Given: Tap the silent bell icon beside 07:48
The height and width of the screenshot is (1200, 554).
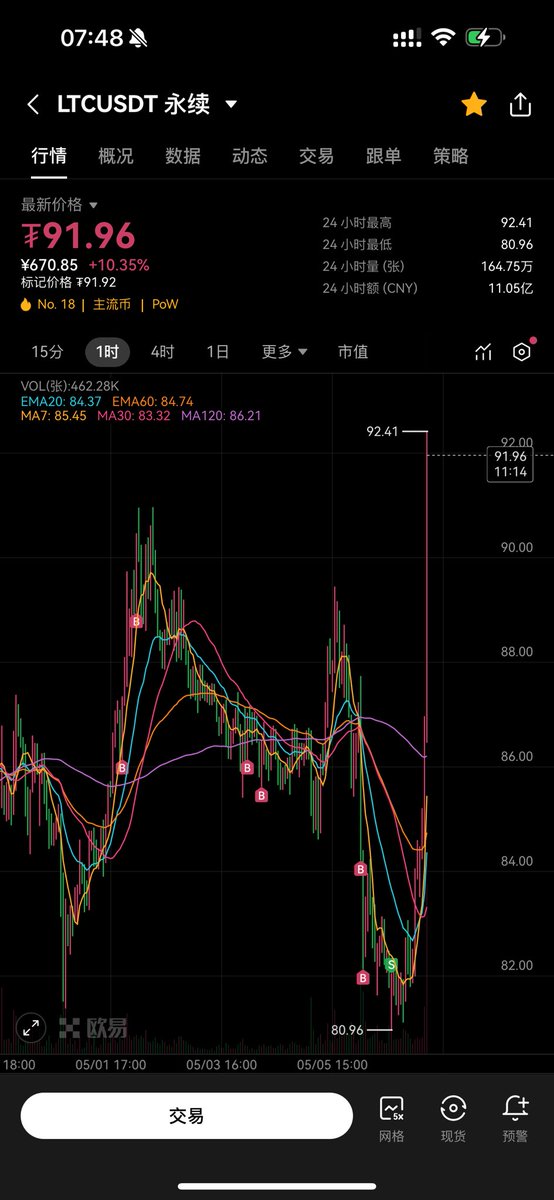Looking at the screenshot, I should (x=138, y=38).
